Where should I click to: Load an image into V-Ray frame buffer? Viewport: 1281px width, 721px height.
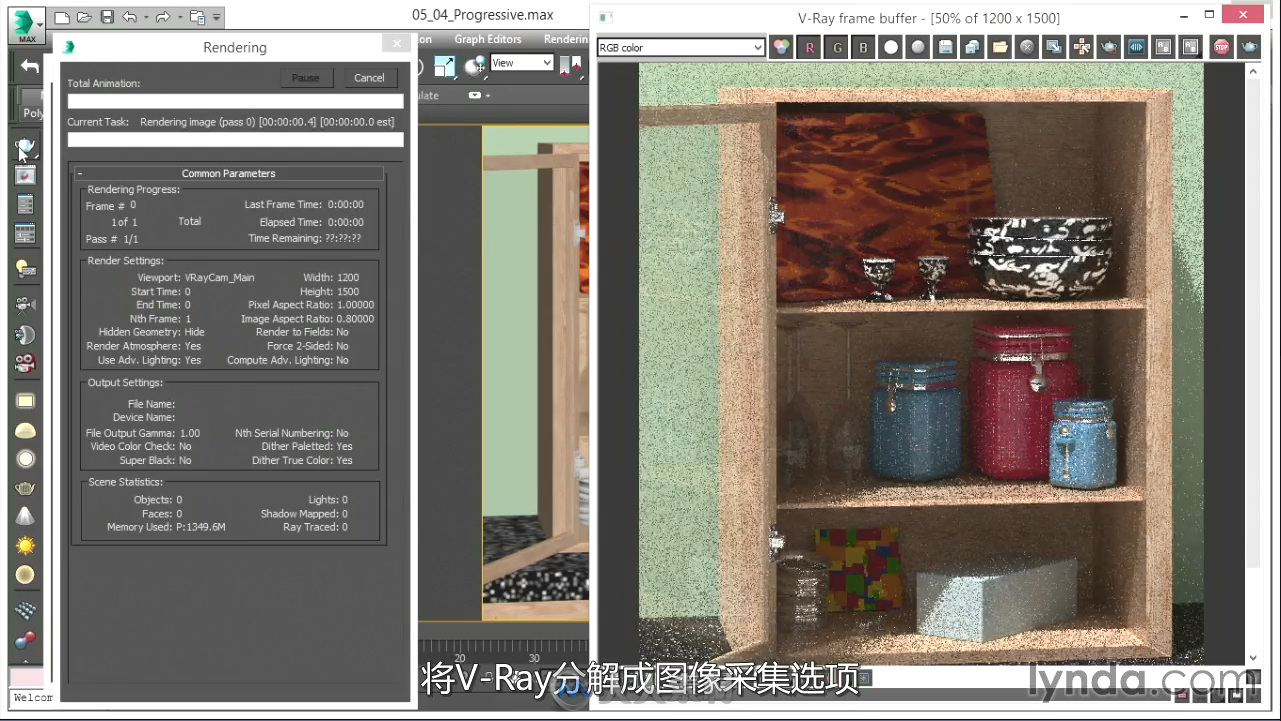(999, 47)
